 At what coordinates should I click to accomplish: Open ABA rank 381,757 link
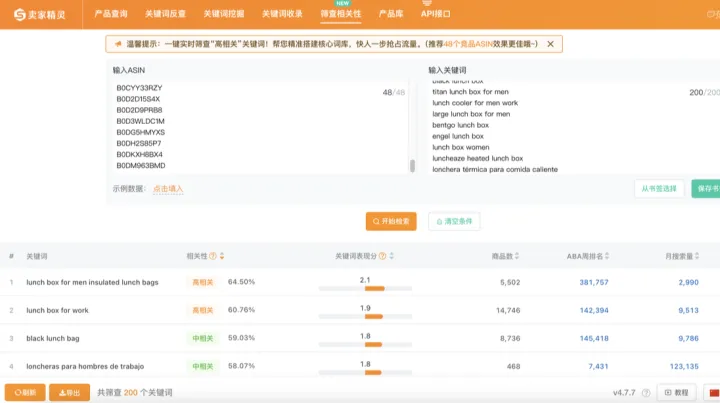click(x=594, y=282)
